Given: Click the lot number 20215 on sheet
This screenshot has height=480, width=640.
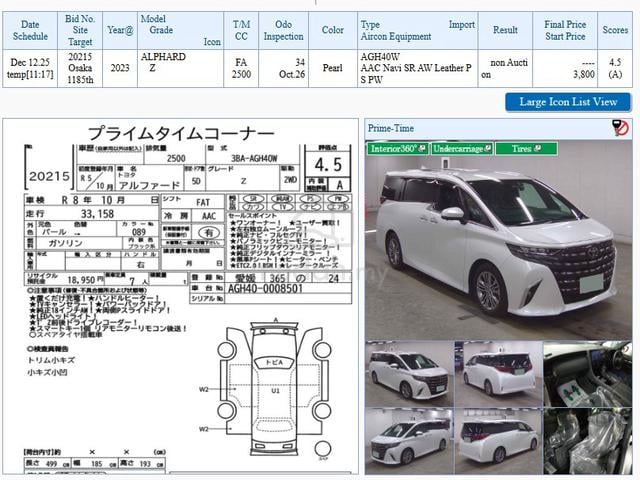Looking at the screenshot, I should coord(49,176).
